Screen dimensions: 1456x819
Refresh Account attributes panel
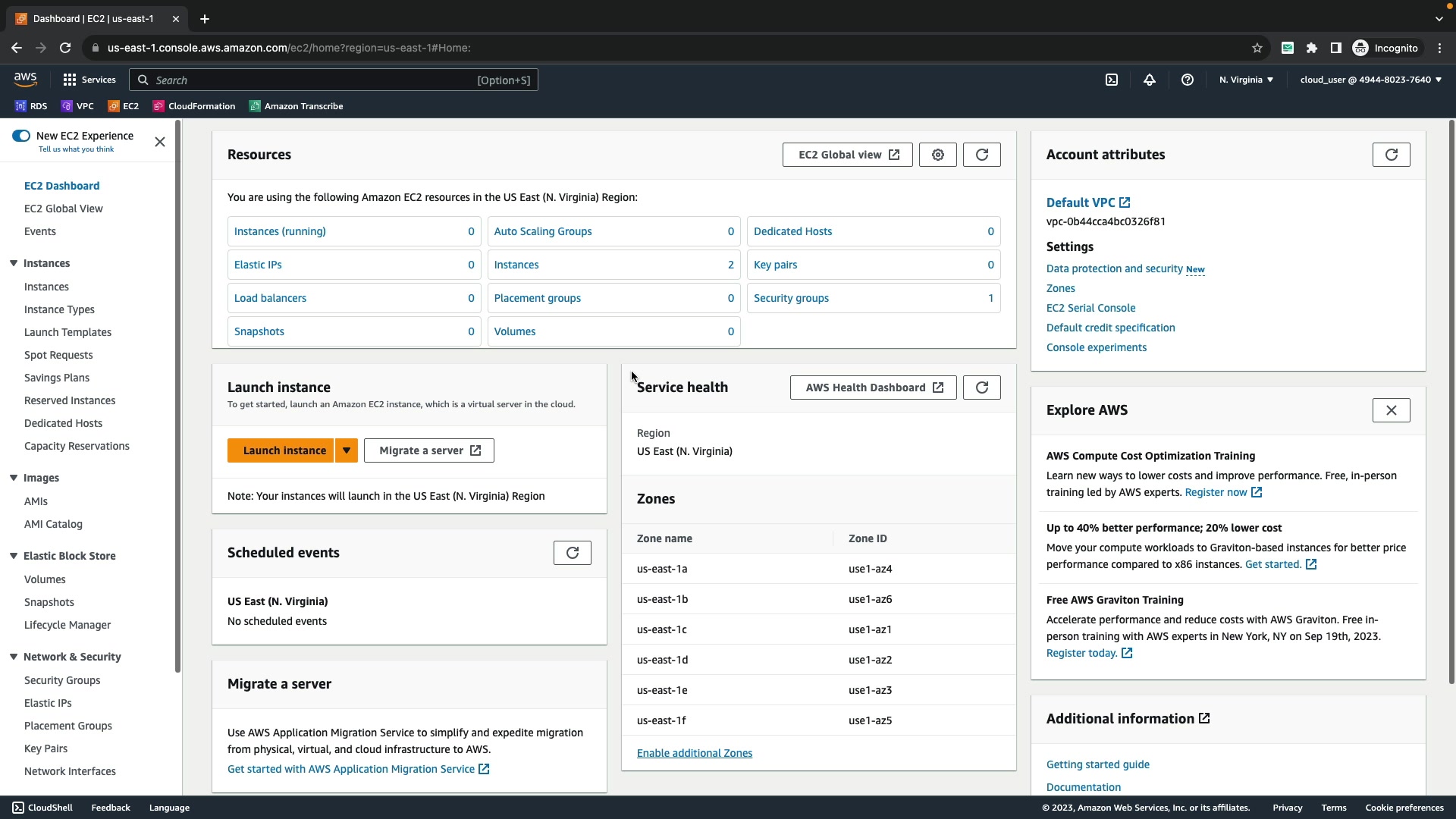coord(1392,155)
